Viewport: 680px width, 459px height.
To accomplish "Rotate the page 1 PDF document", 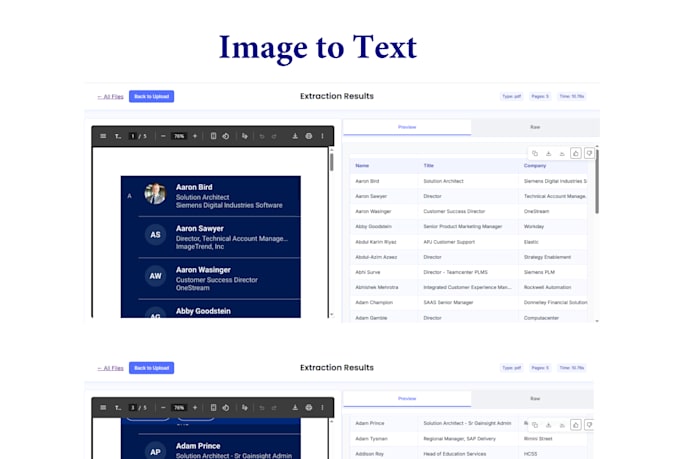I will 226,136.
